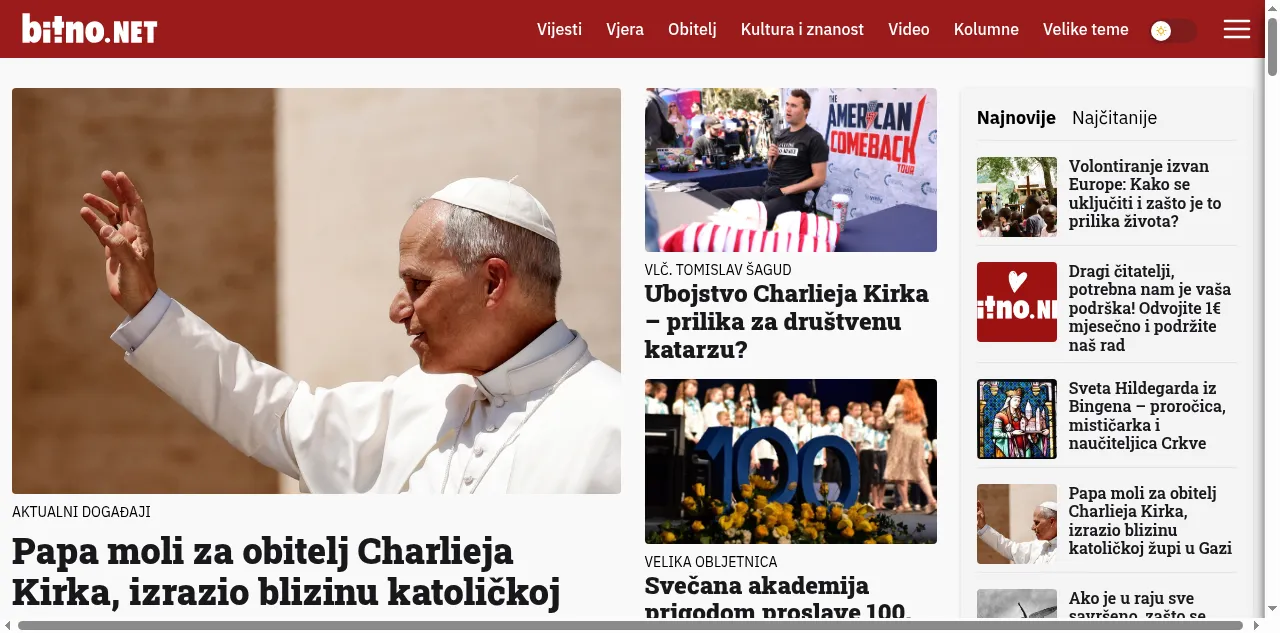Click the bitno.net logo
This screenshot has height=633, width=1280.
pos(90,29)
